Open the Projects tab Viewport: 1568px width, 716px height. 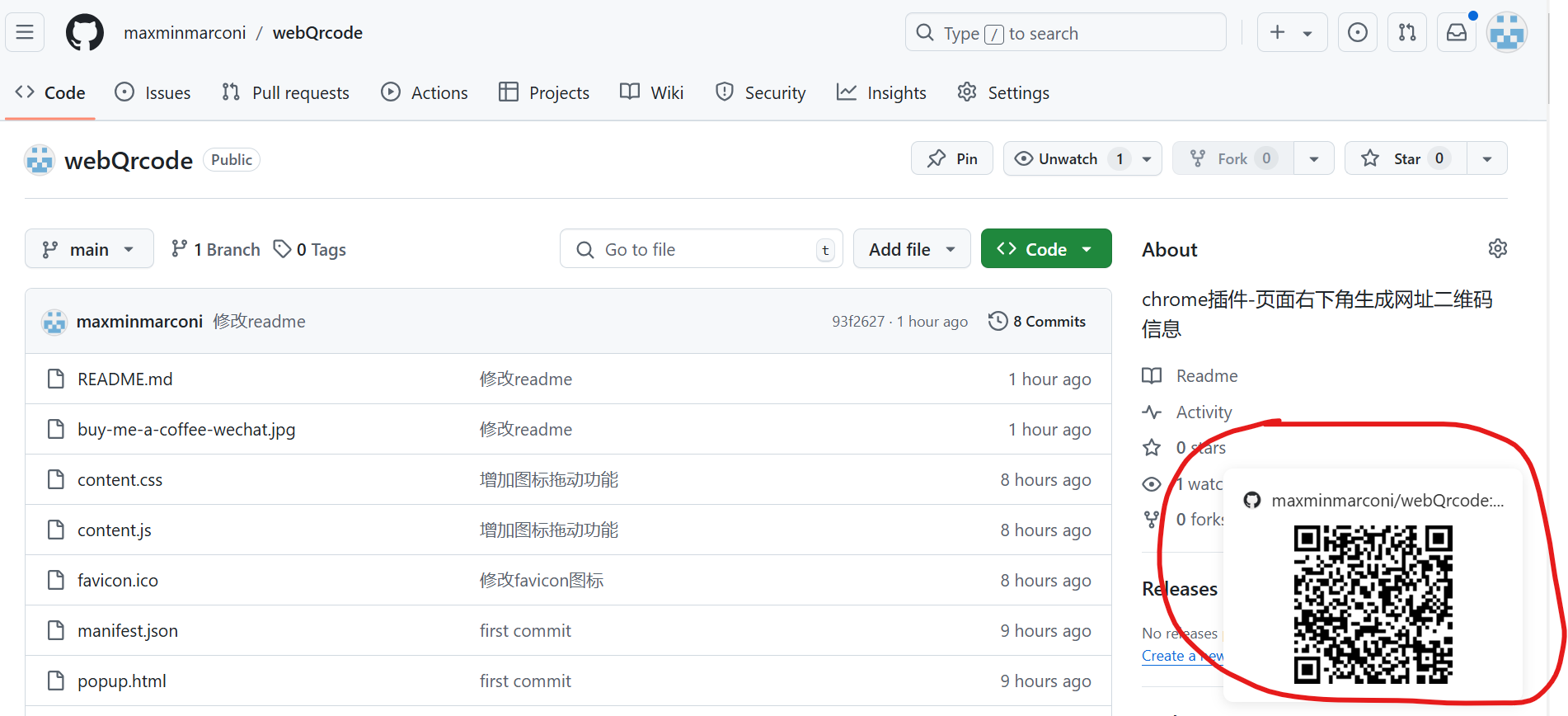[x=544, y=92]
